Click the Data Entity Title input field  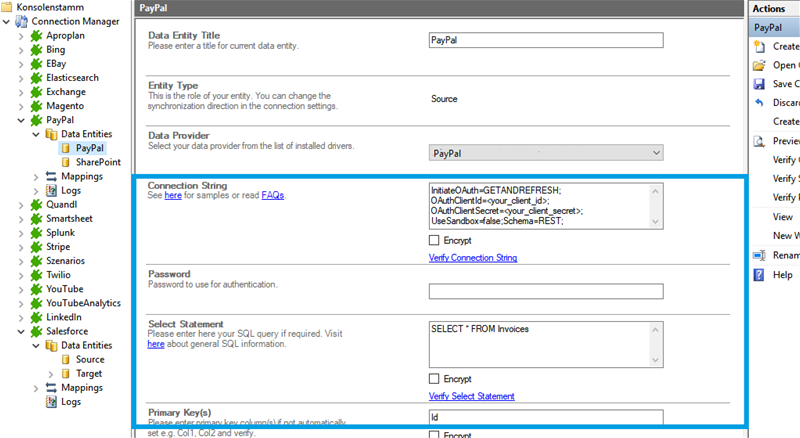(546, 41)
